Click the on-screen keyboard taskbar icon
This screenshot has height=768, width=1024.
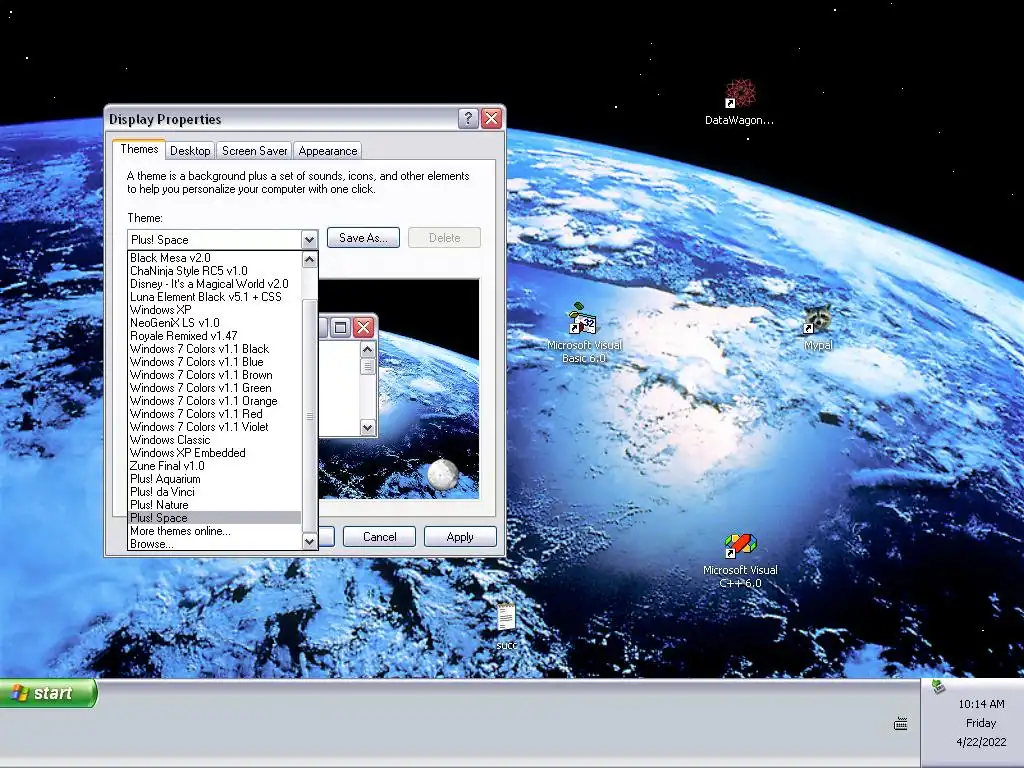pos(901,724)
